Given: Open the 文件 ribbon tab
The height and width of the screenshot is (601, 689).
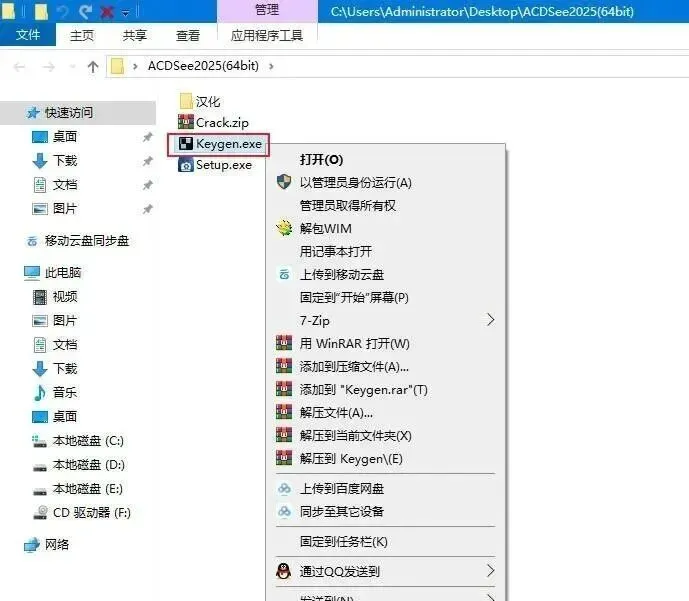Looking at the screenshot, I should click(x=28, y=35).
